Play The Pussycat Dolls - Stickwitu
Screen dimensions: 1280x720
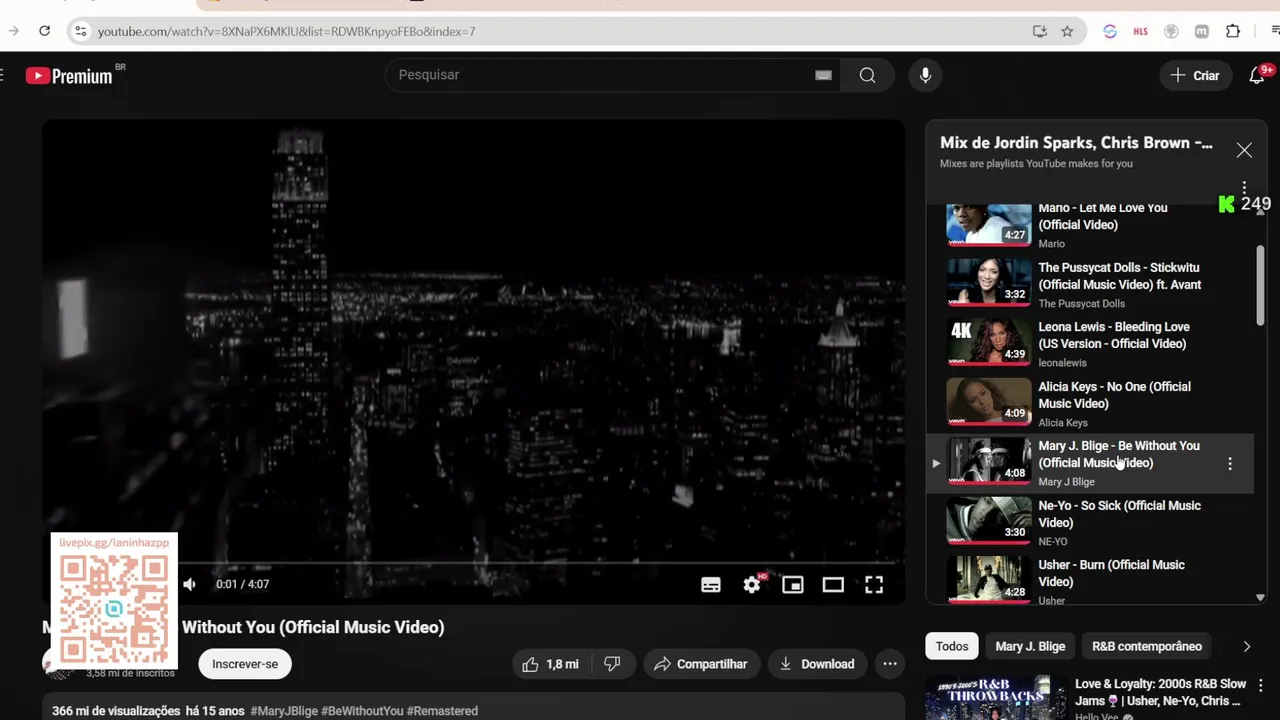[1090, 284]
